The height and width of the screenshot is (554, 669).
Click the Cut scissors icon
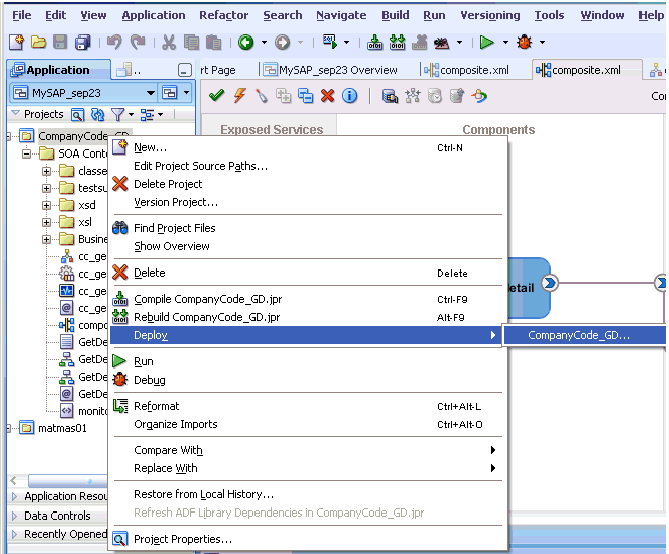(169, 42)
